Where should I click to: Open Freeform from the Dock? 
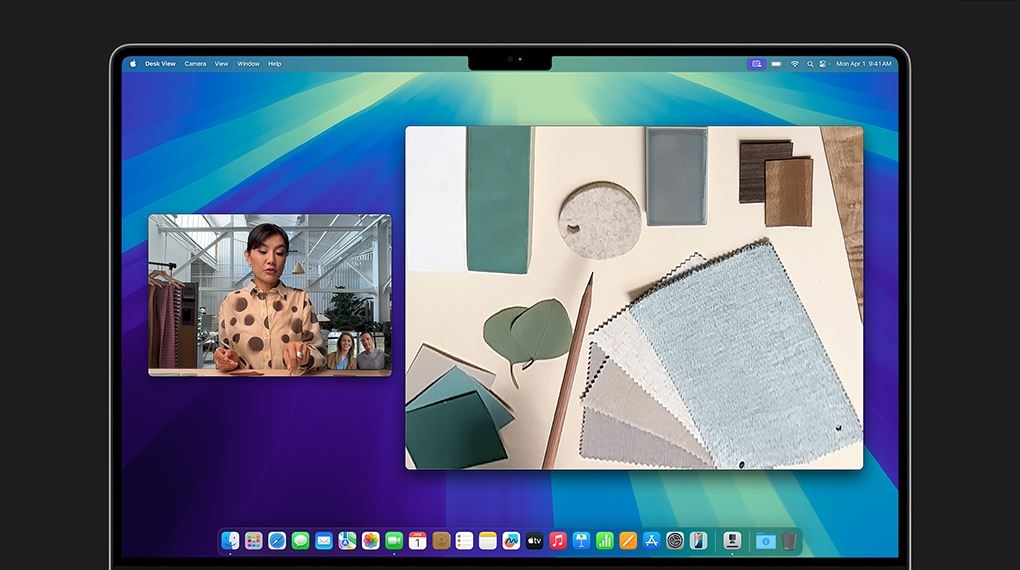[x=511, y=541]
